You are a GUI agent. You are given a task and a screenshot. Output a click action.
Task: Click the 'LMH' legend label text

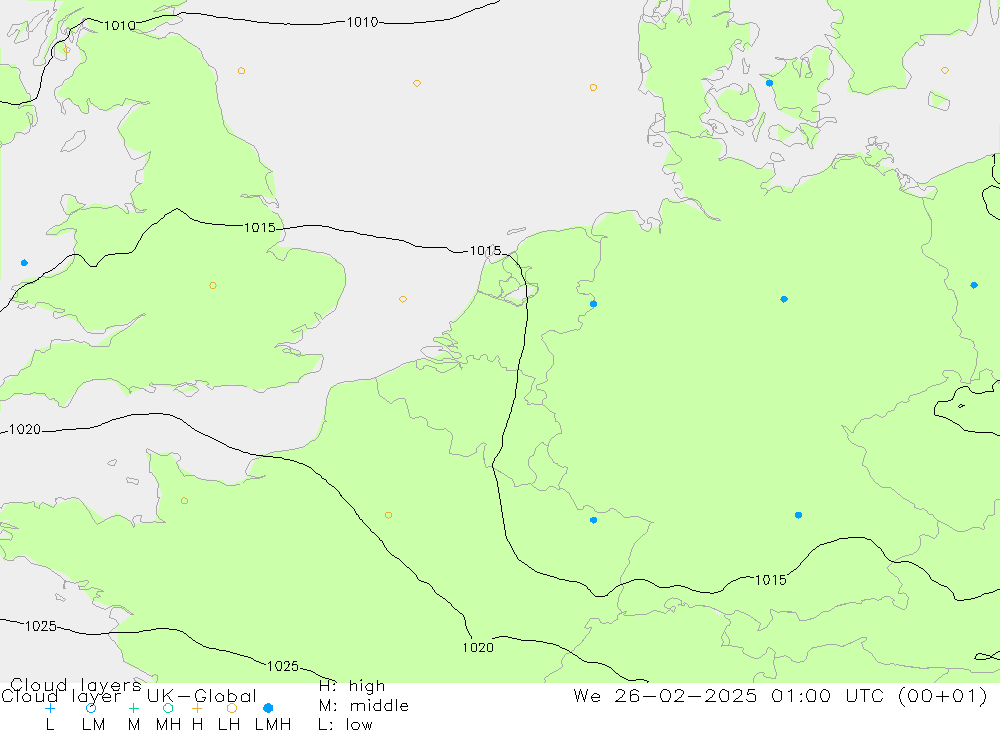(273, 725)
